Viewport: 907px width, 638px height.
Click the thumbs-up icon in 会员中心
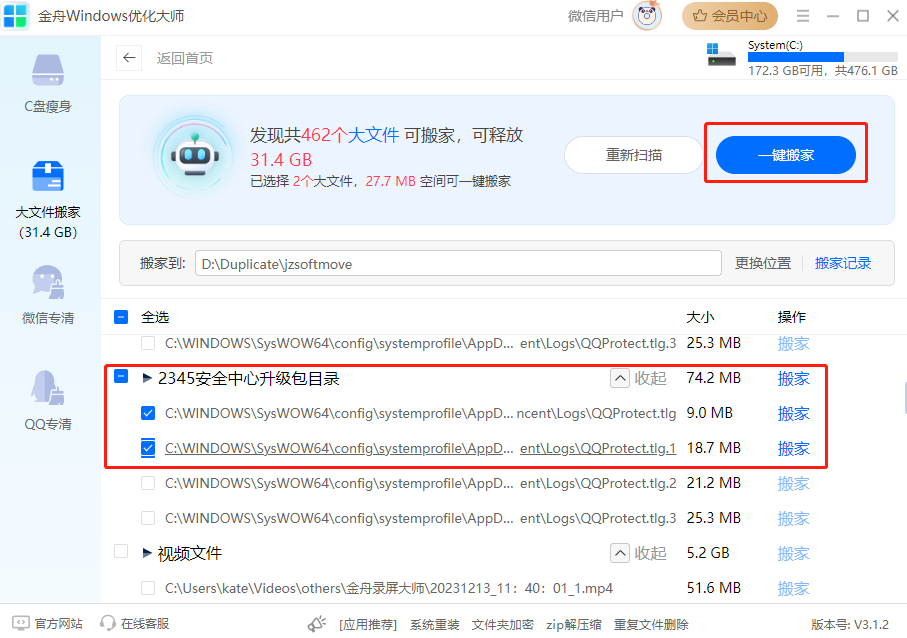[x=700, y=16]
